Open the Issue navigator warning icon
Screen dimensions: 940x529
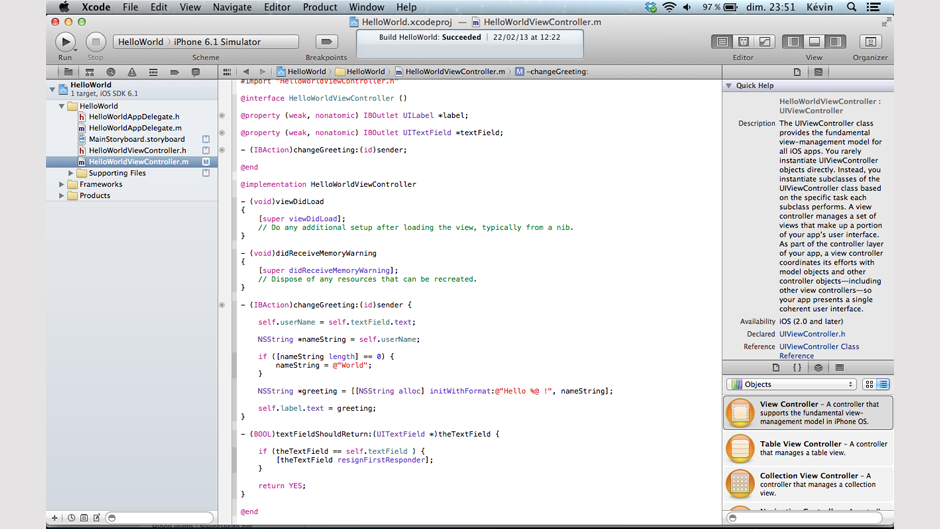pyautogui.click(x=132, y=72)
